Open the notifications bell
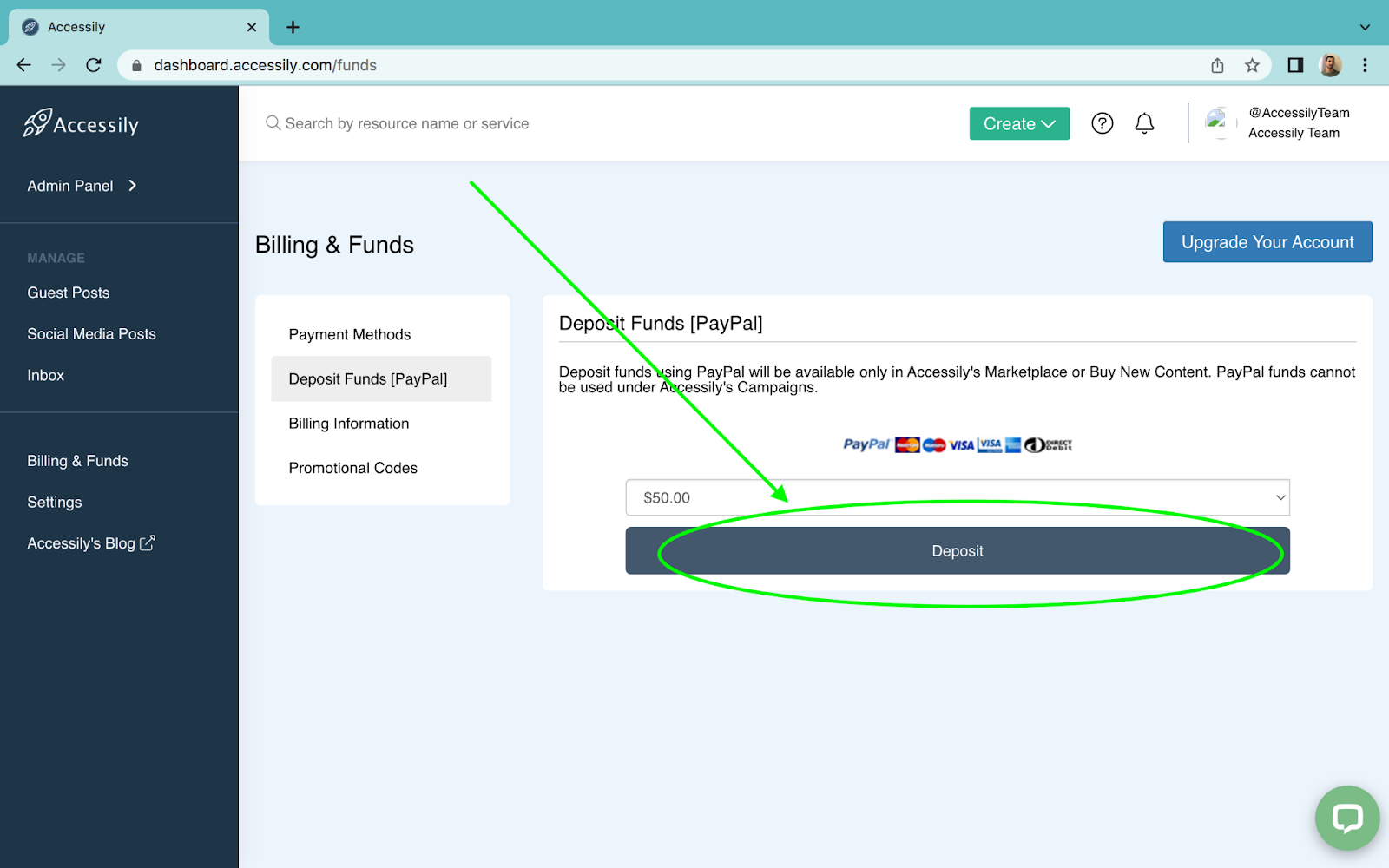This screenshot has height=868, width=1389. 1144,123
